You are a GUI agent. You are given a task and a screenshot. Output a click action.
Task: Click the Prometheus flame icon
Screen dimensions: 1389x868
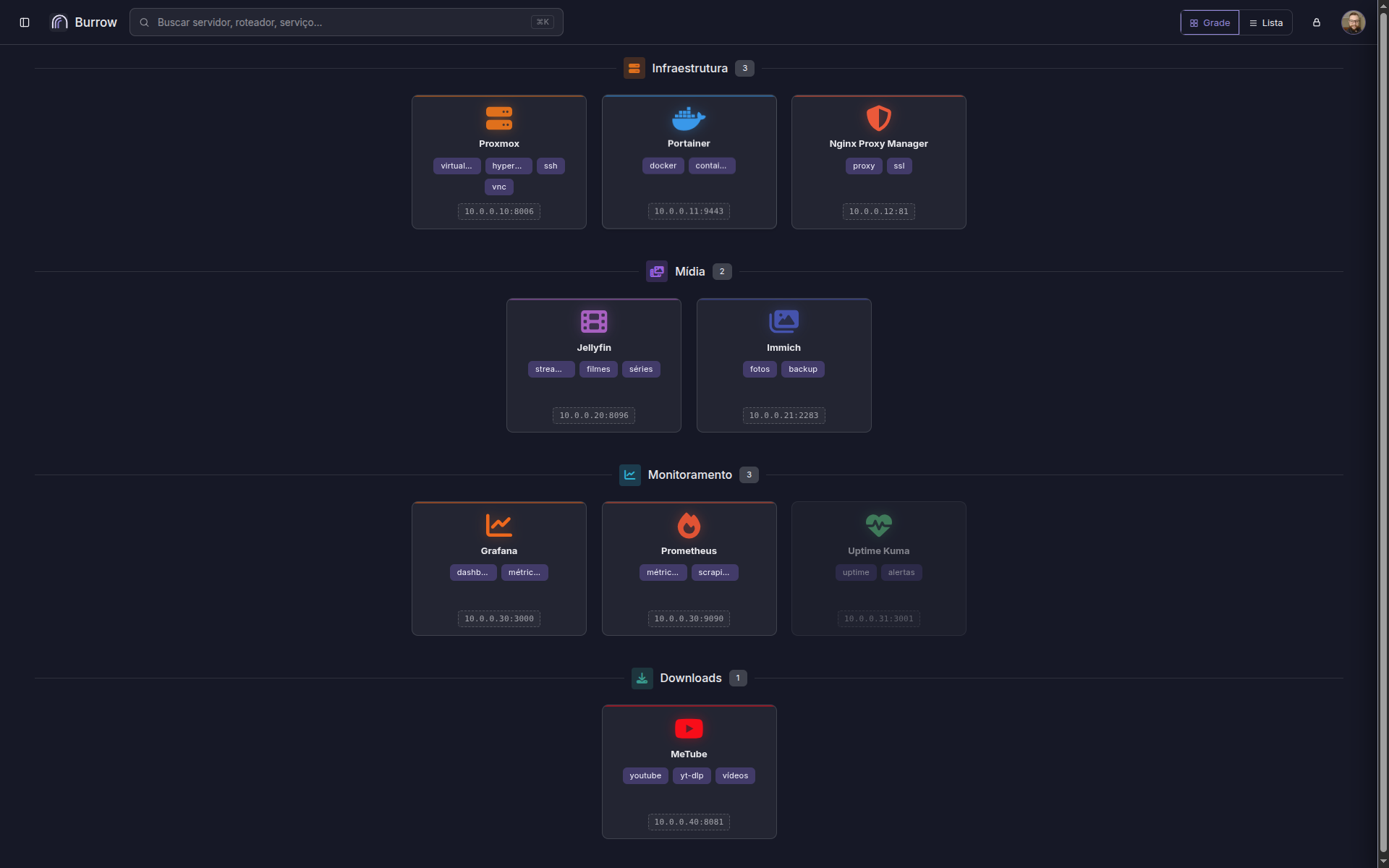(689, 525)
